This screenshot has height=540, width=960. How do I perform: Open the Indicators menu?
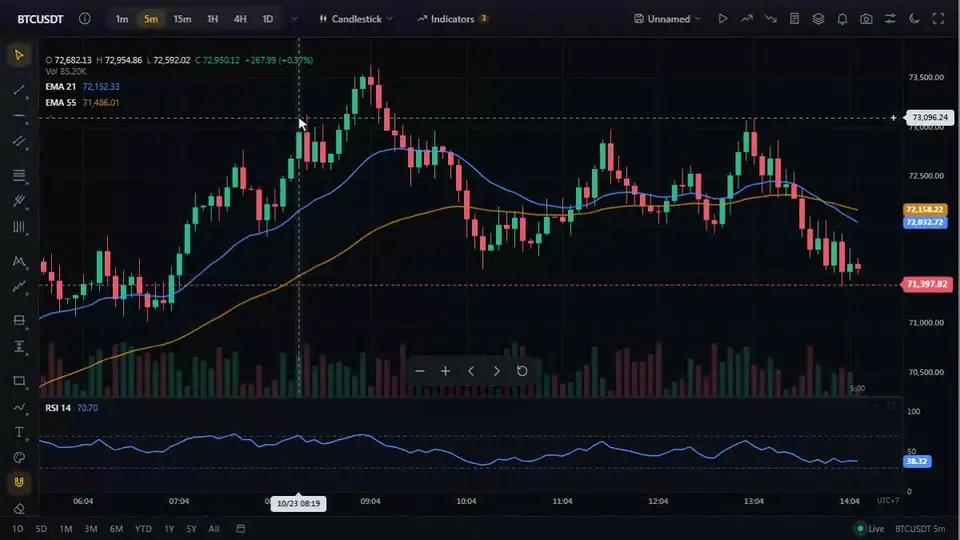pos(452,19)
